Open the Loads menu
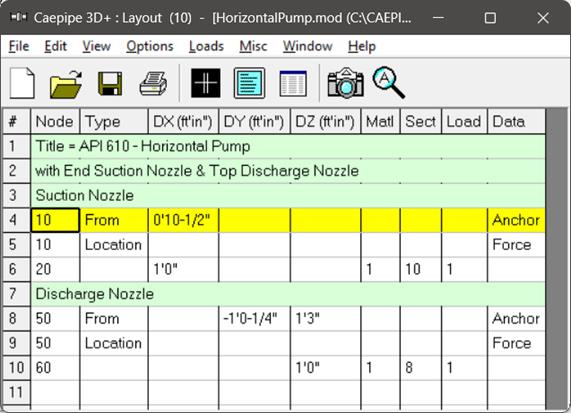 tap(206, 46)
